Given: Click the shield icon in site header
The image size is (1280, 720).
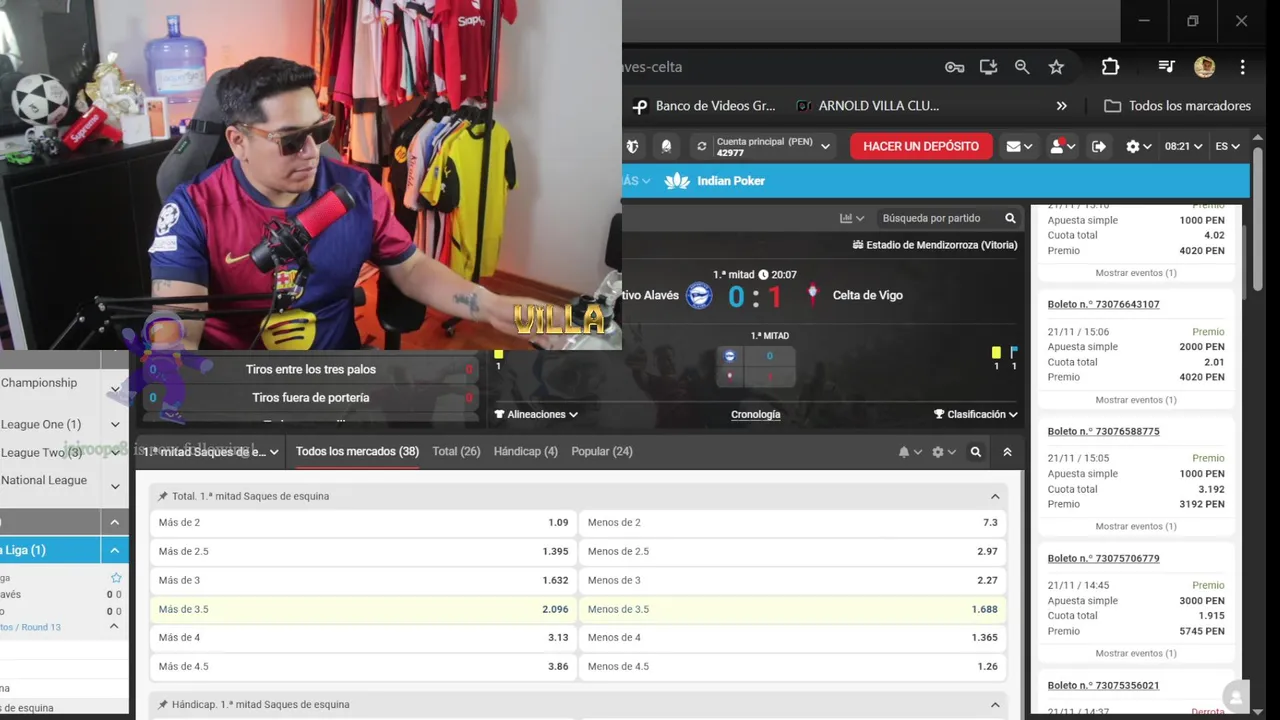Looking at the screenshot, I should click(x=632, y=146).
